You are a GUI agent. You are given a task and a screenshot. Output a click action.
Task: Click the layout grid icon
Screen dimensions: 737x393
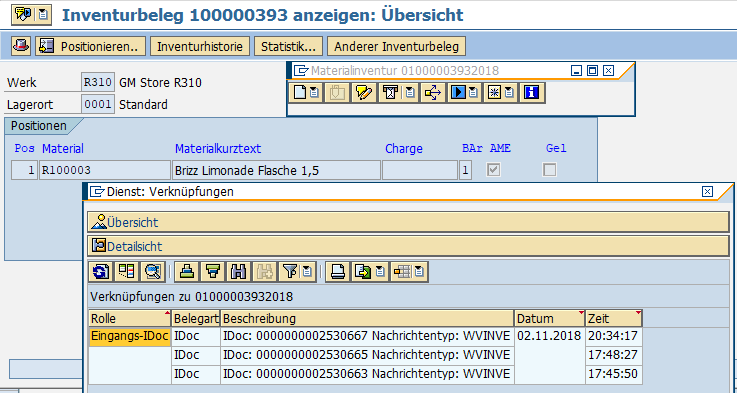coord(402,272)
